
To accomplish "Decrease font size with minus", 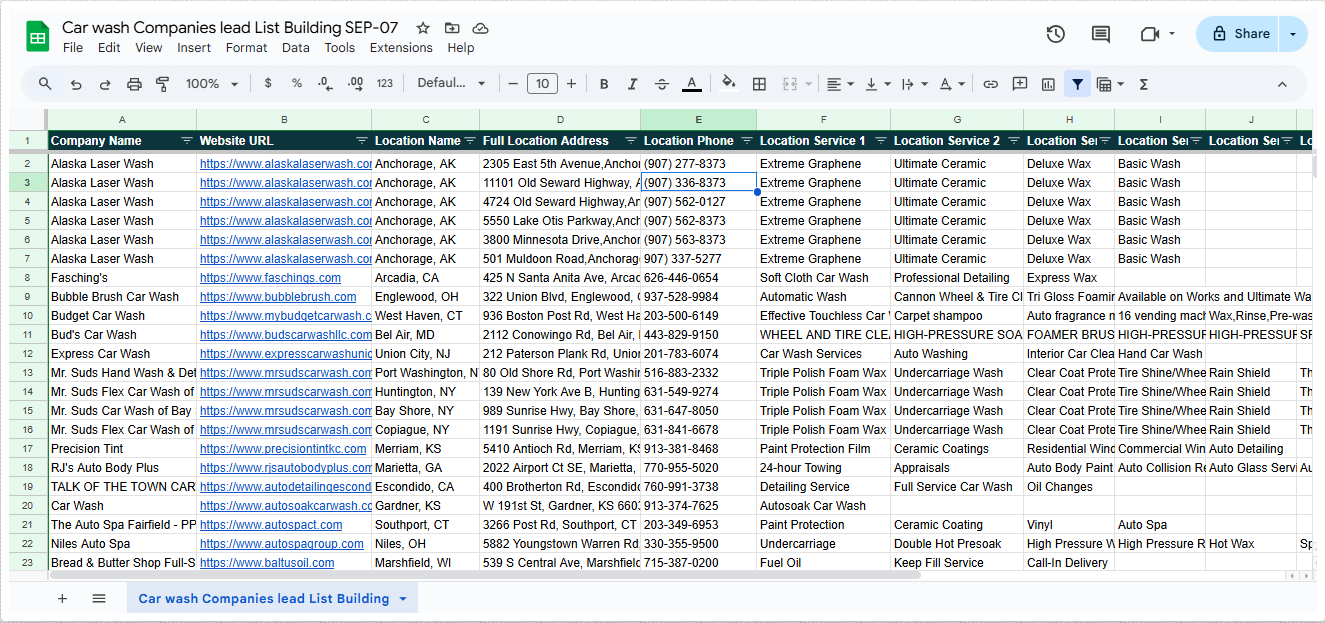I will click(x=513, y=84).
